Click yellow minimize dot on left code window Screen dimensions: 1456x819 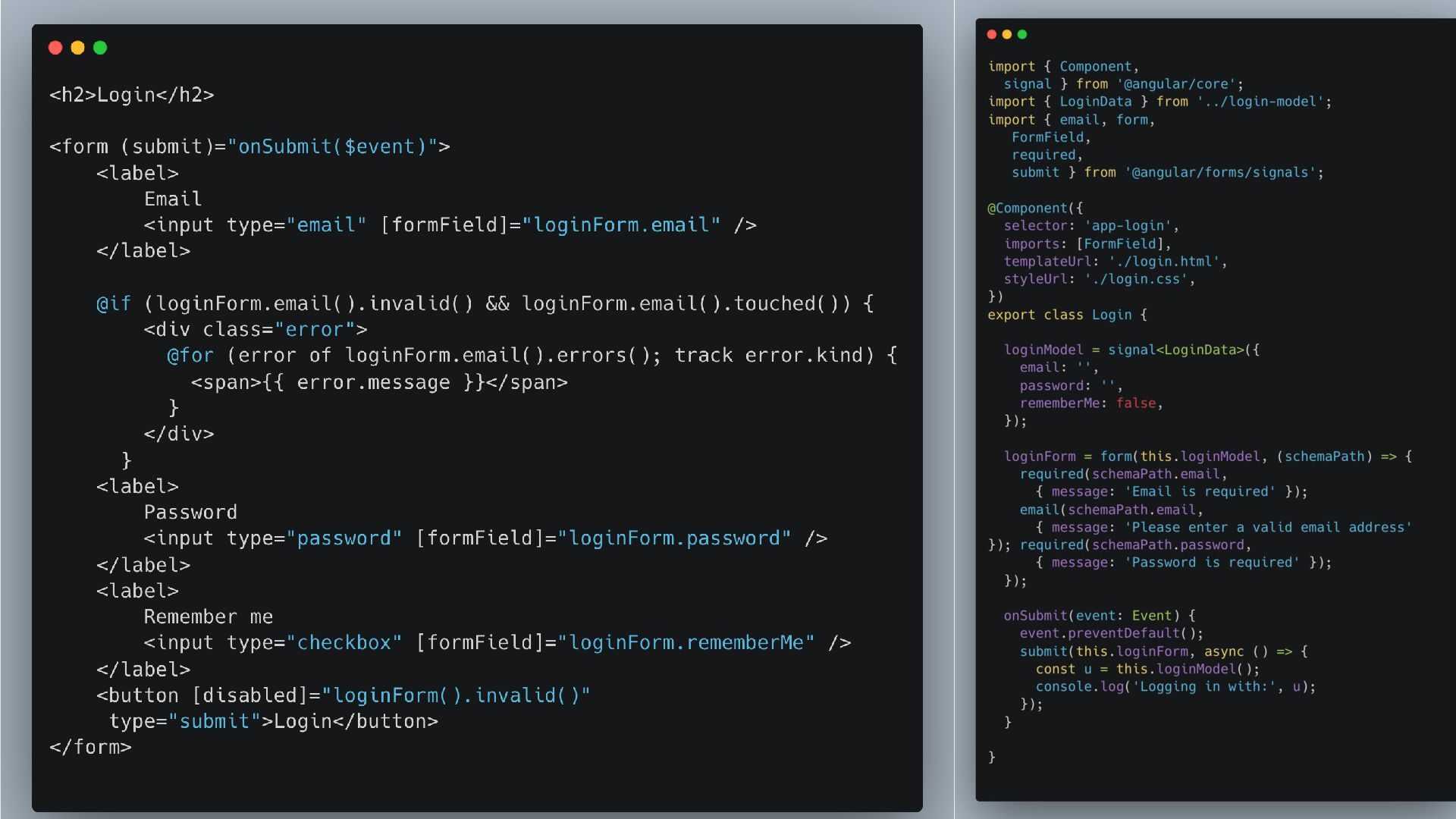click(77, 48)
